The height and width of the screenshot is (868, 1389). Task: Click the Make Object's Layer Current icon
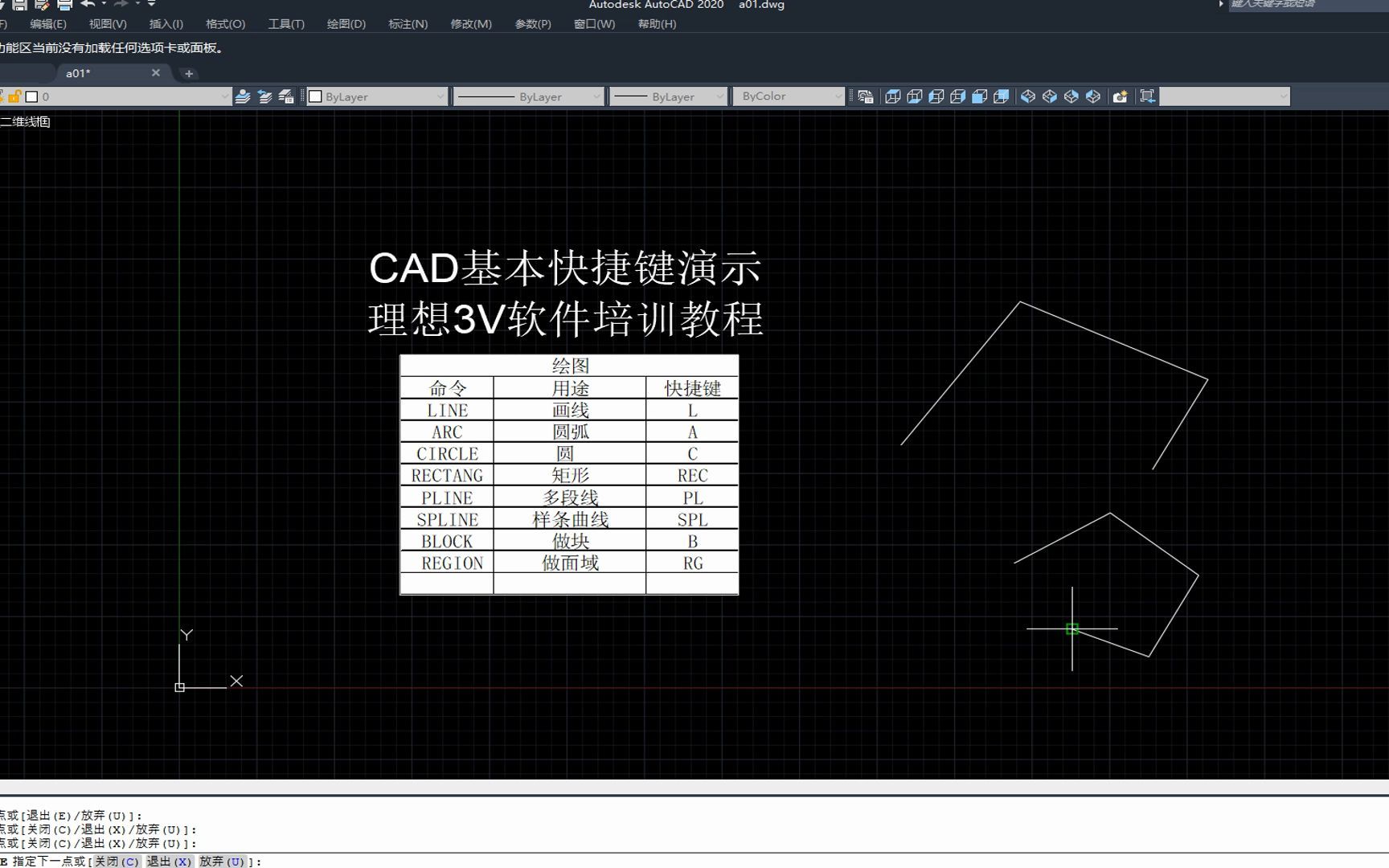(244, 96)
